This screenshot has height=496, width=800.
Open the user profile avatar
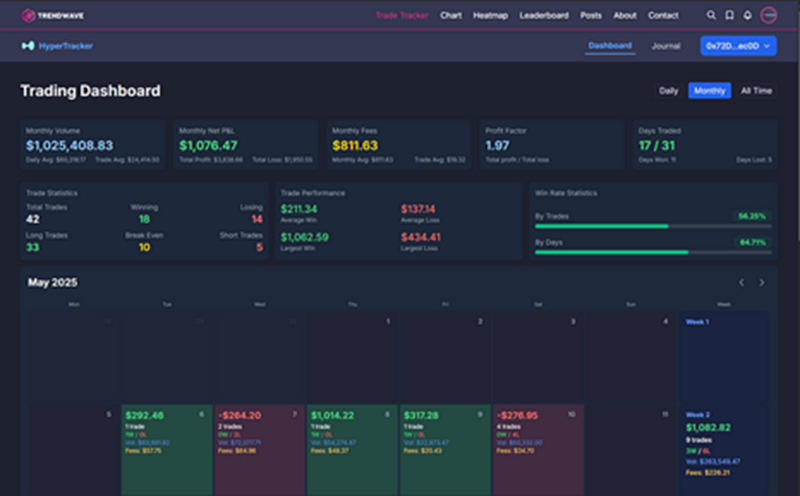[769, 15]
